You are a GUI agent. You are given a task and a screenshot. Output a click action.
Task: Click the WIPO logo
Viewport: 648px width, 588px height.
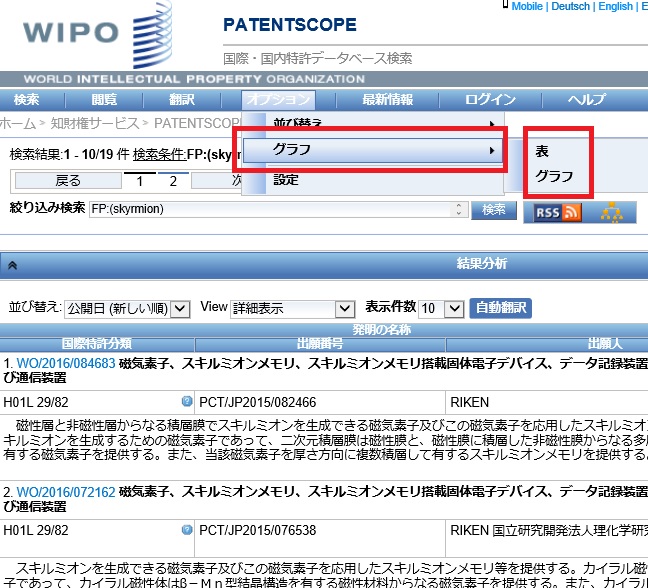[98, 33]
